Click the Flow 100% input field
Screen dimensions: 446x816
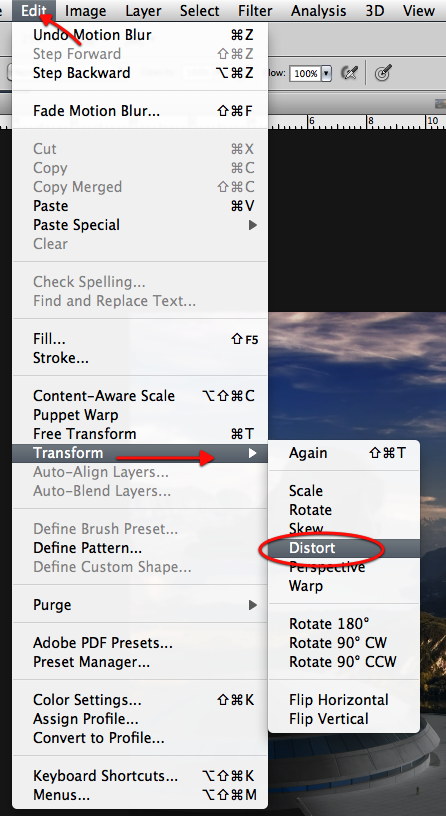click(x=305, y=73)
